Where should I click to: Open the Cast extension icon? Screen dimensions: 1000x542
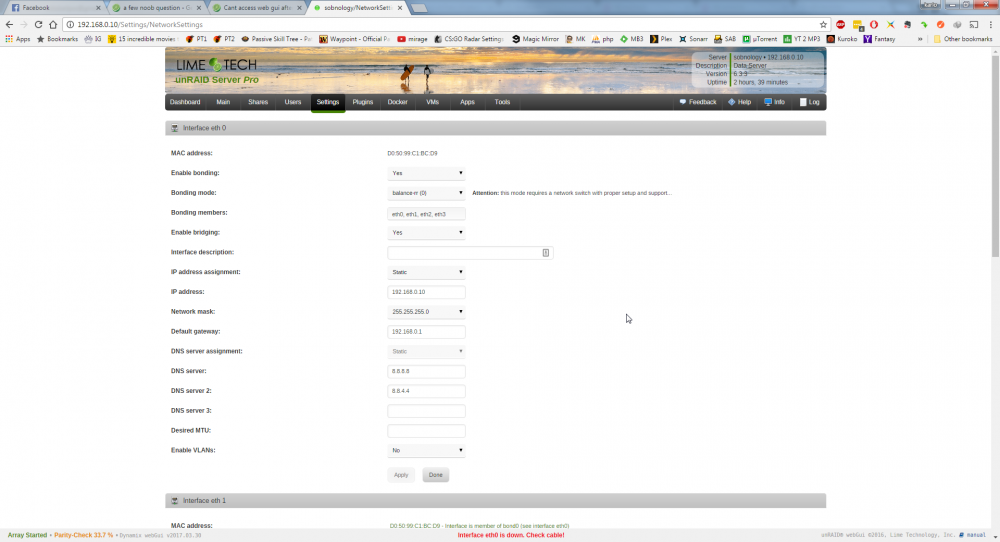tap(974, 24)
